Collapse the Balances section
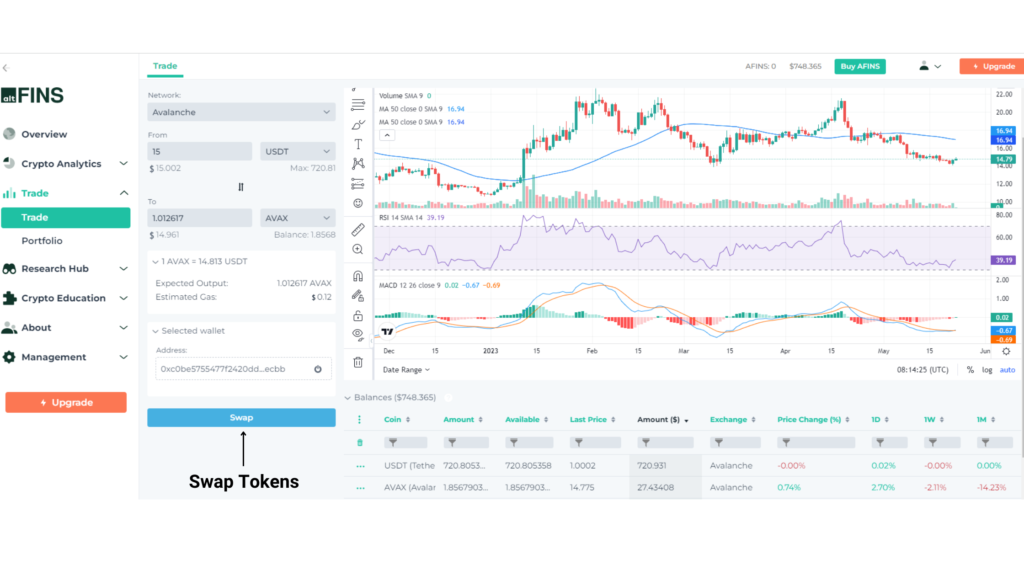The height and width of the screenshot is (576, 1024). [347, 398]
